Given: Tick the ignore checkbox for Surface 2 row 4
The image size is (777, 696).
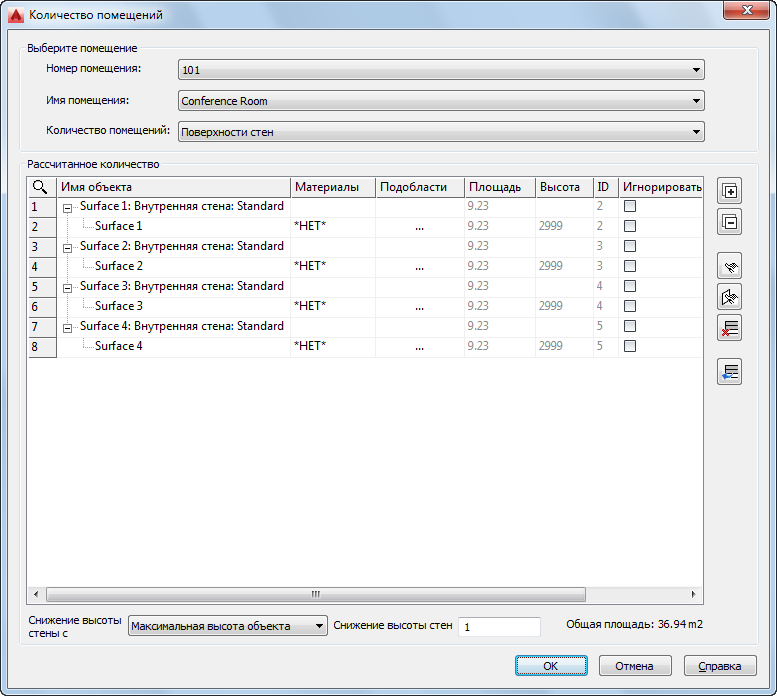Looking at the screenshot, I should click(x=630, y=266).
